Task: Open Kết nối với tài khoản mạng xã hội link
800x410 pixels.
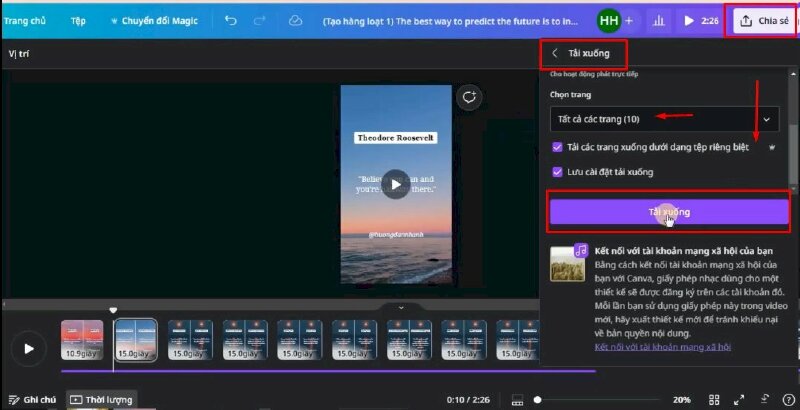Action: click(x=662, y=347)
